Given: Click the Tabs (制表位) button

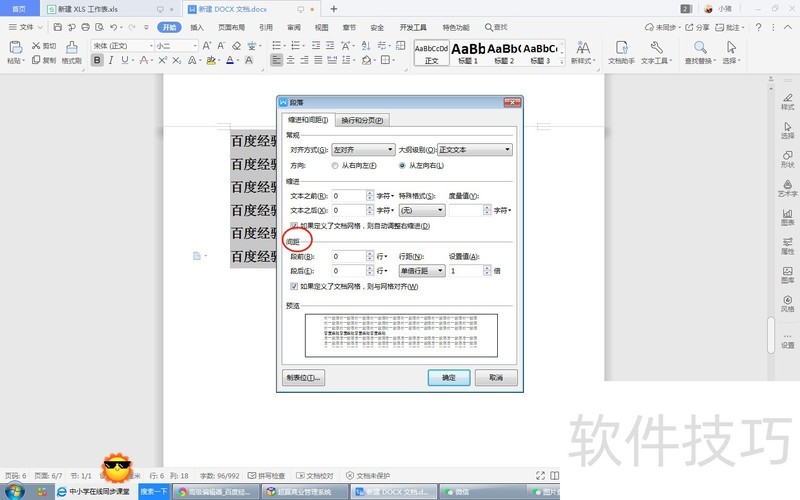Looking at the screenshot, I should pos(304,378).
